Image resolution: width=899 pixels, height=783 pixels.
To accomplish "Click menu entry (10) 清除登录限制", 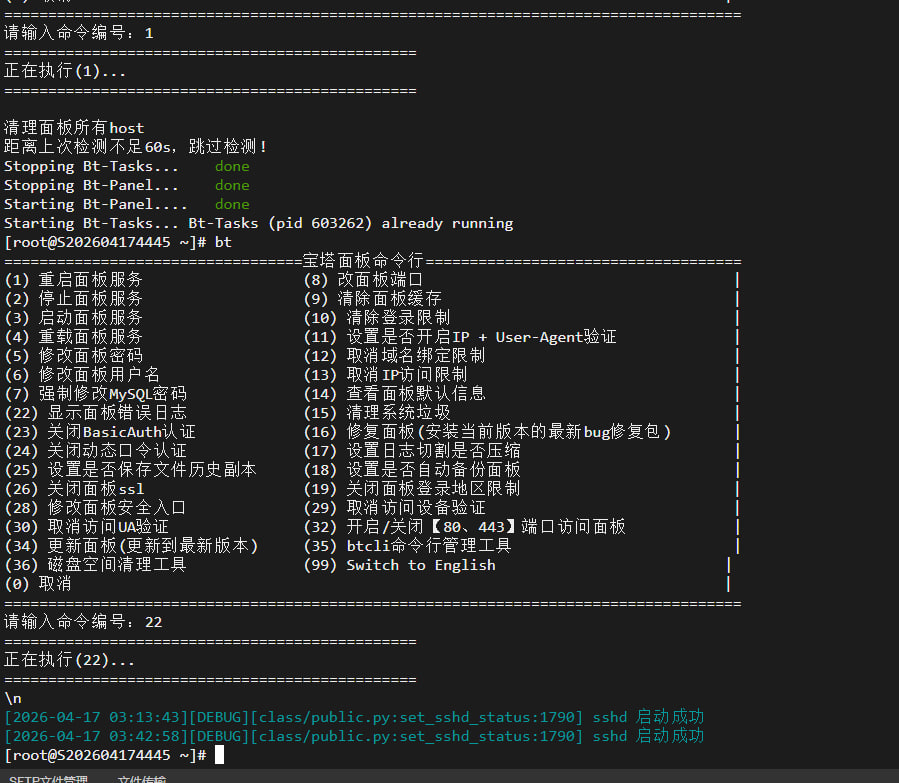I will pos(377,318).
